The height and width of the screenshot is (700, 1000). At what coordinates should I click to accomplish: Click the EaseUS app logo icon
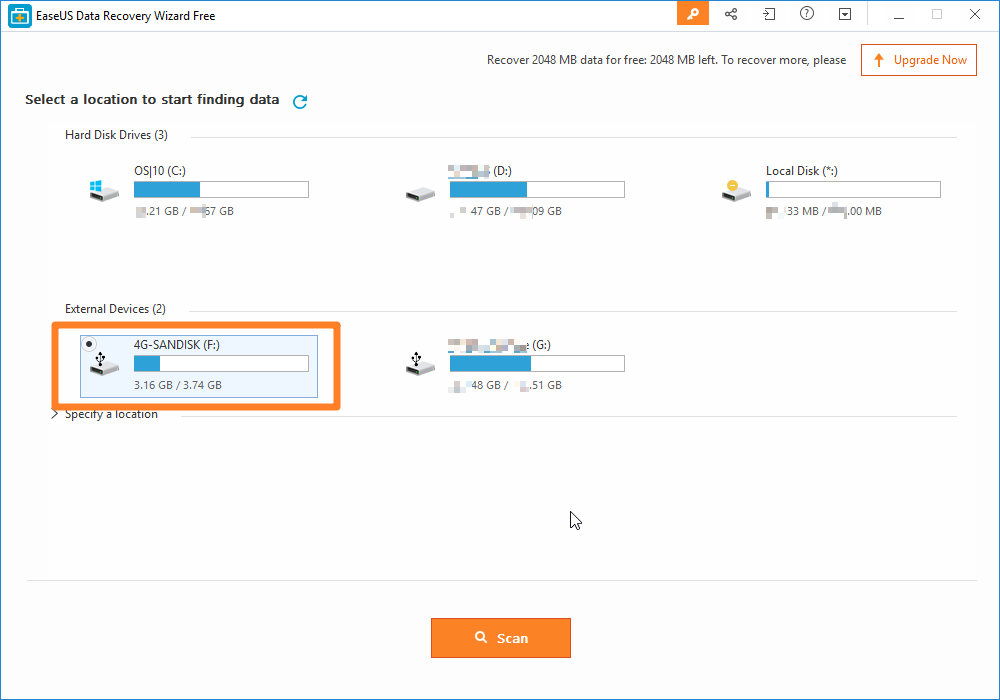(x=20, y=16)
